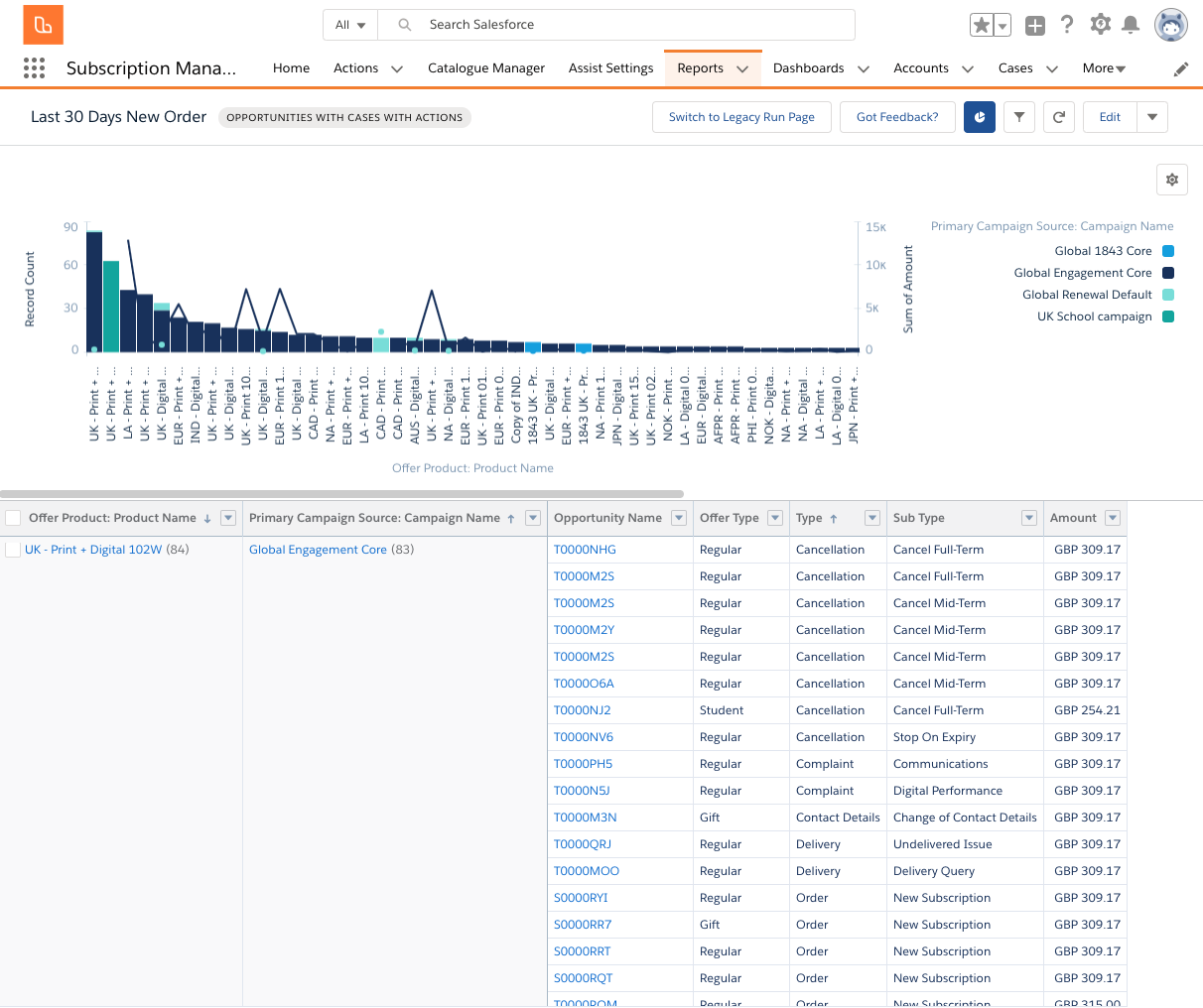Open the Catalogue Manager tab
1203x1008 pixels.
pos(486,68)
